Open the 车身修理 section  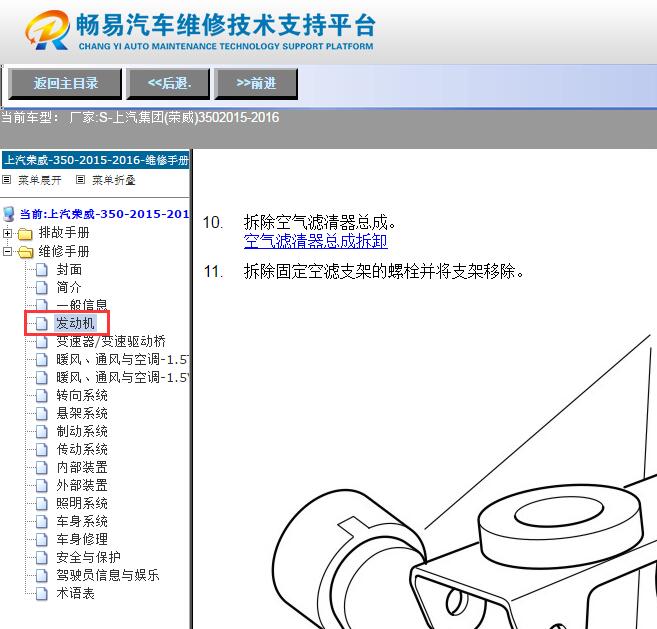(82, 539)
